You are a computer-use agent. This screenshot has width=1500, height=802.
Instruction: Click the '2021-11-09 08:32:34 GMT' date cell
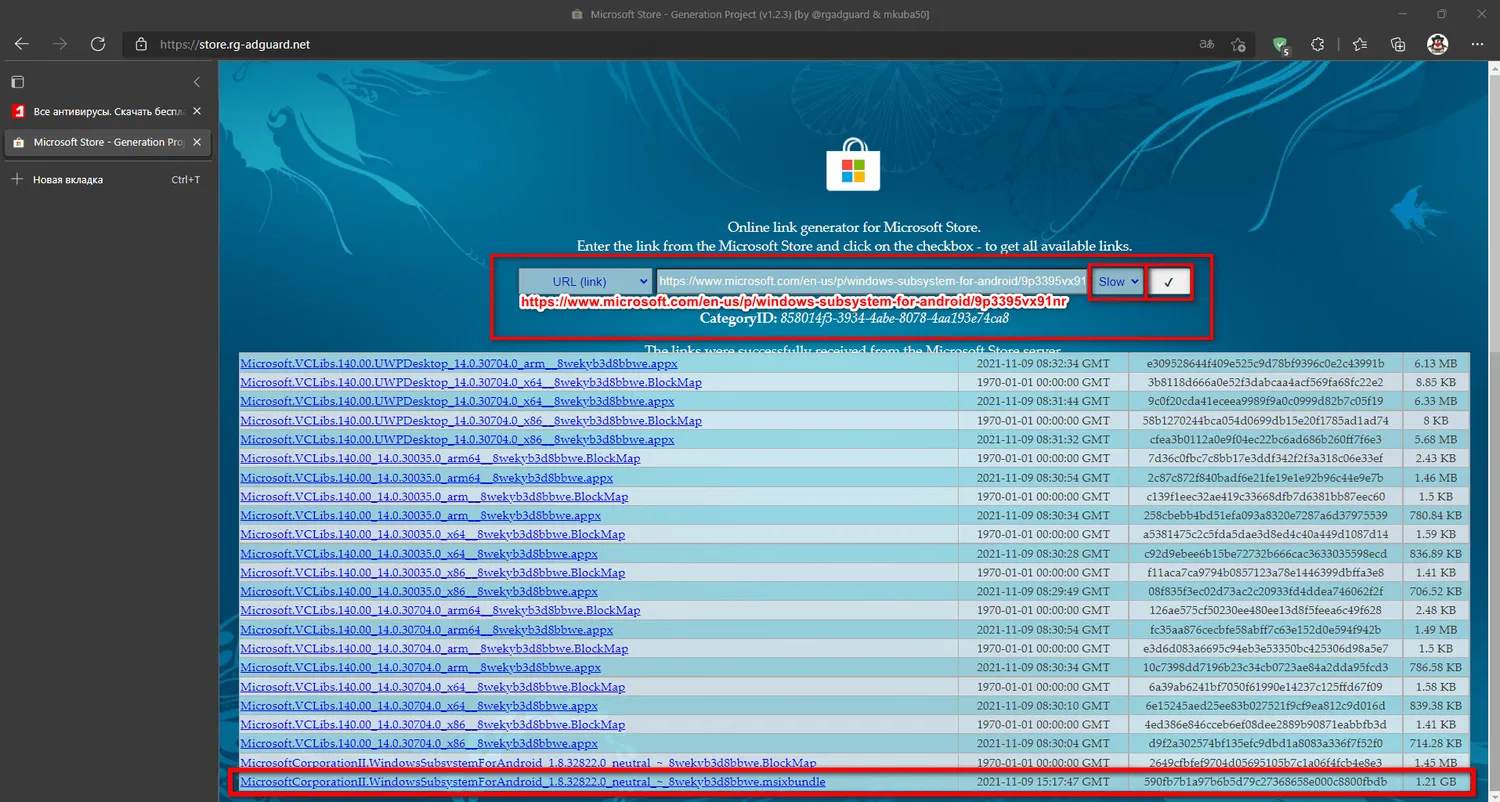[x=1044, y=363]
